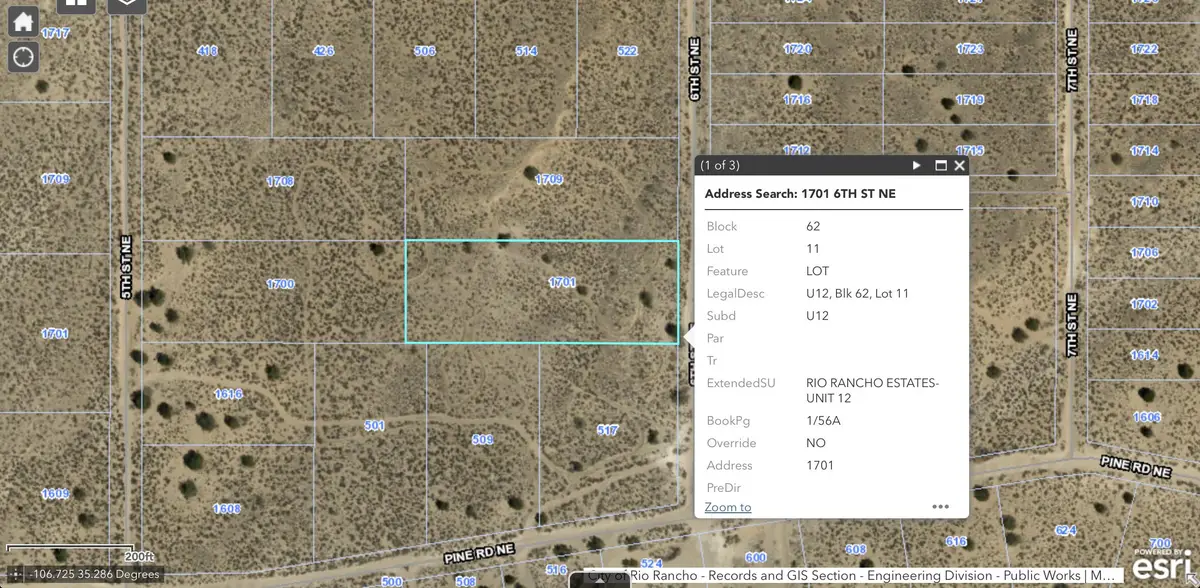Click parcel label 1717
1200x588 pixels.
click(x=56, y=34)
